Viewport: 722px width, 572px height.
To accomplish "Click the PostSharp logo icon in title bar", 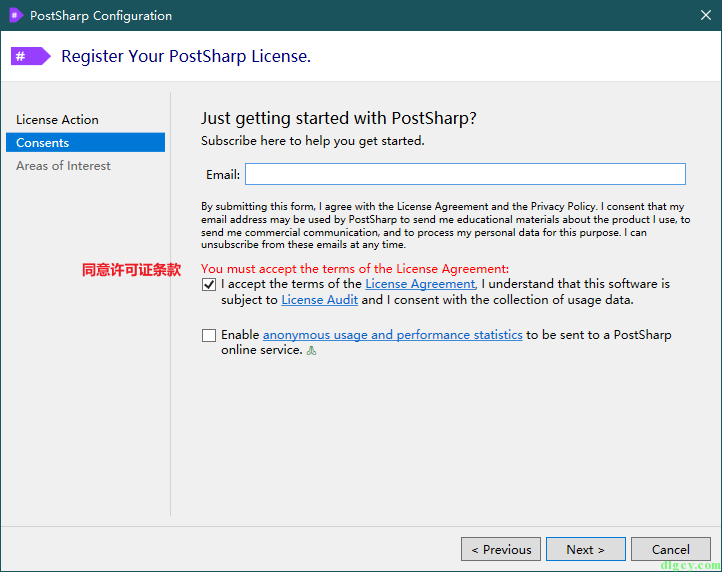I will [x=16, y=15].
